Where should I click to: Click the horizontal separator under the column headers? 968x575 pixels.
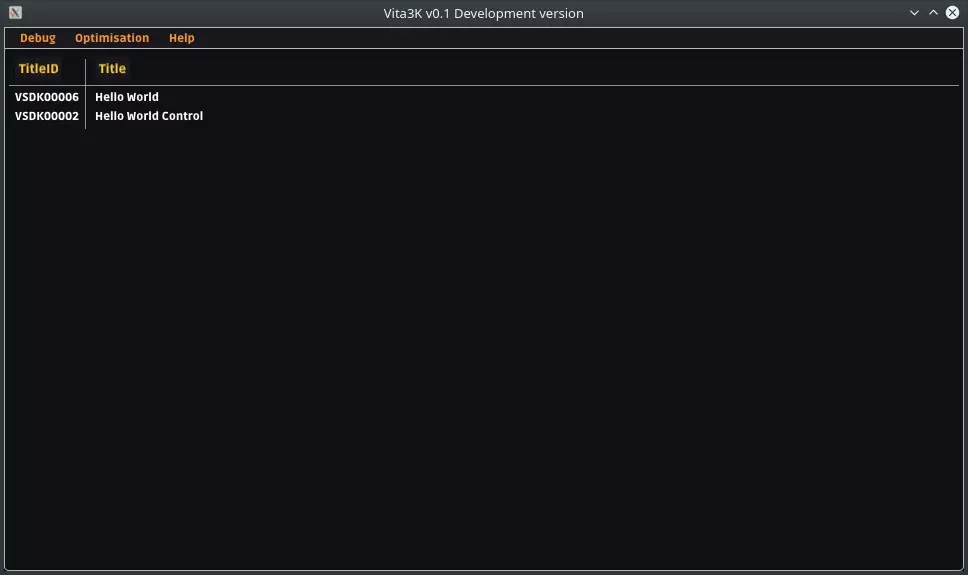(x=480, y=85)
